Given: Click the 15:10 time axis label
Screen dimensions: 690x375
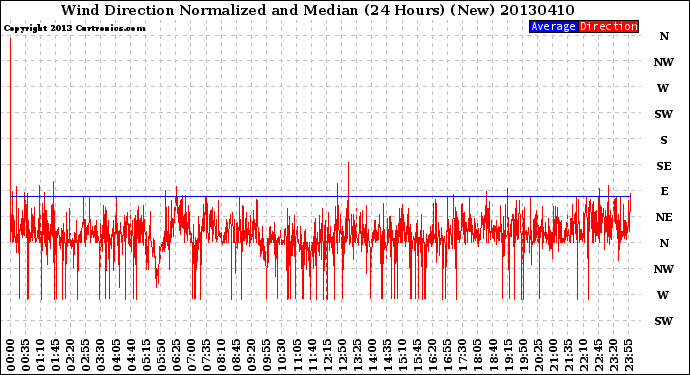Looking at the screenshot, I should click(402, 355).
